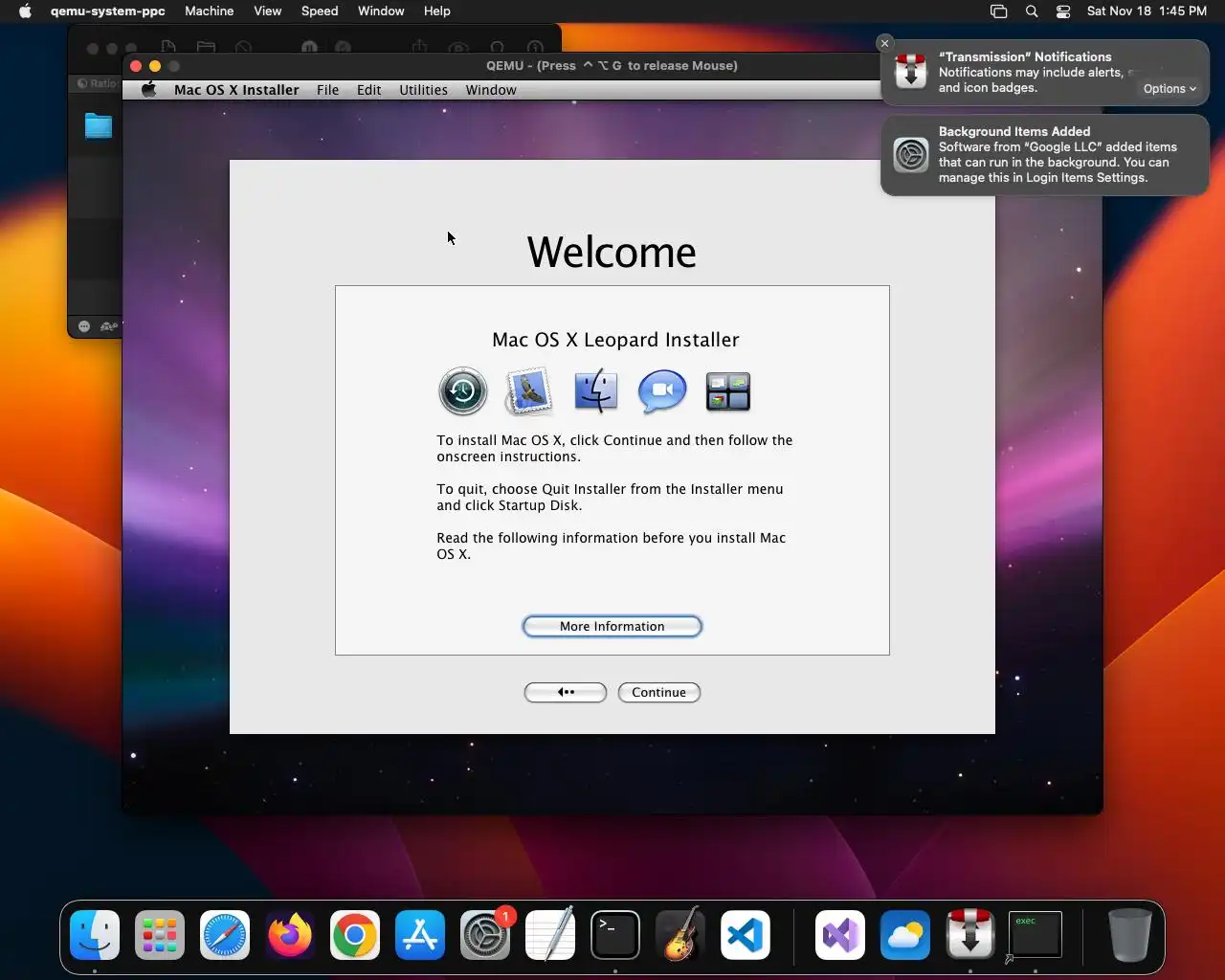Screen dimensions: 1225x980
Task: Open the Background Items Added notification
Action: pyautogui.click(x=1045, y=155)
